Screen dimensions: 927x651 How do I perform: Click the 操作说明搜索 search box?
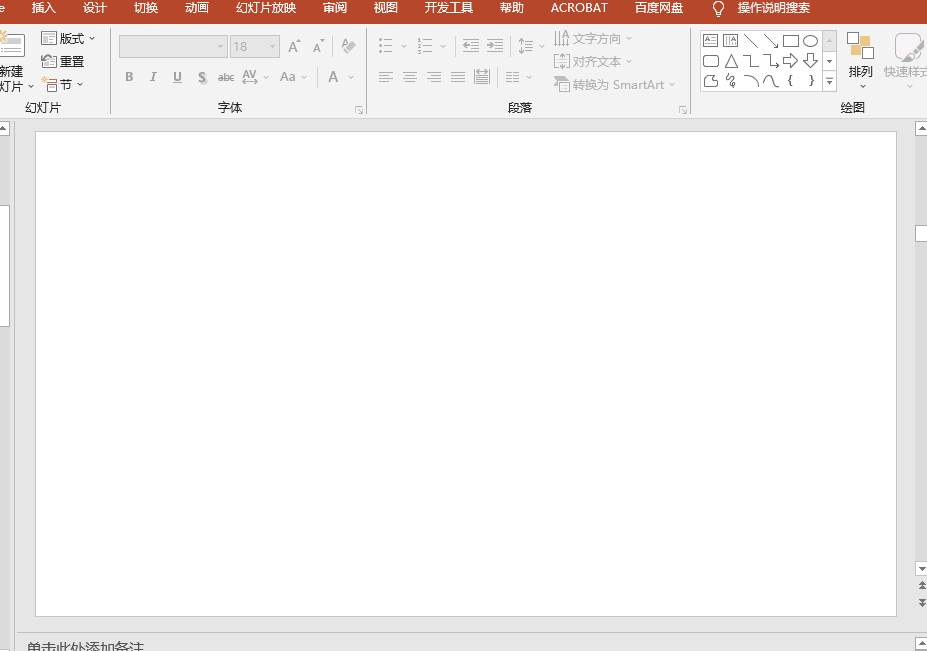[x=773, y=8]
